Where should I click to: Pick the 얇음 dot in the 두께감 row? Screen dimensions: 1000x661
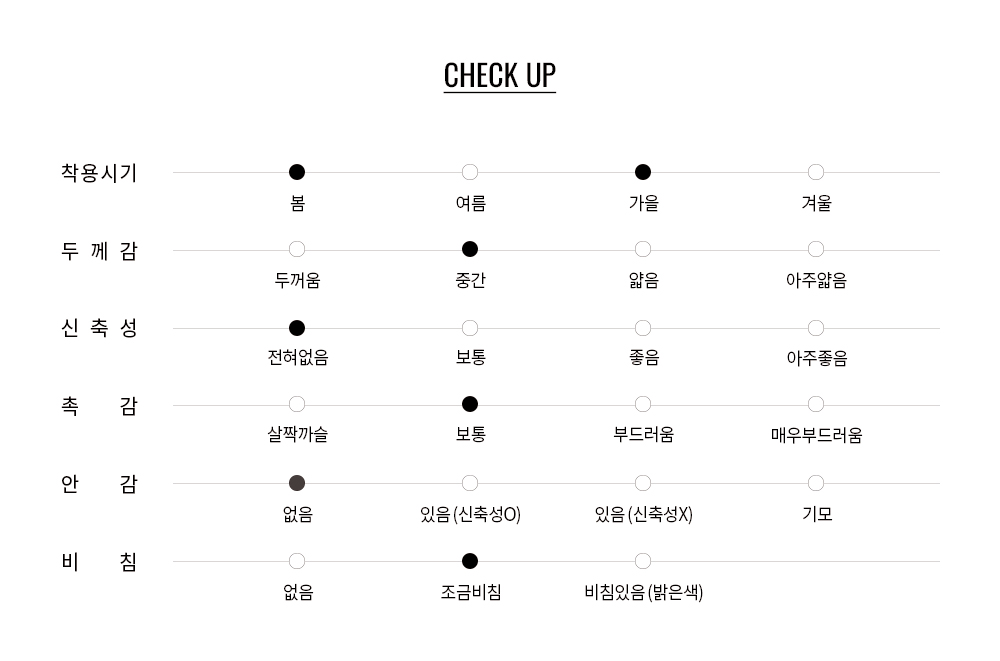click(x=643, y=249)
